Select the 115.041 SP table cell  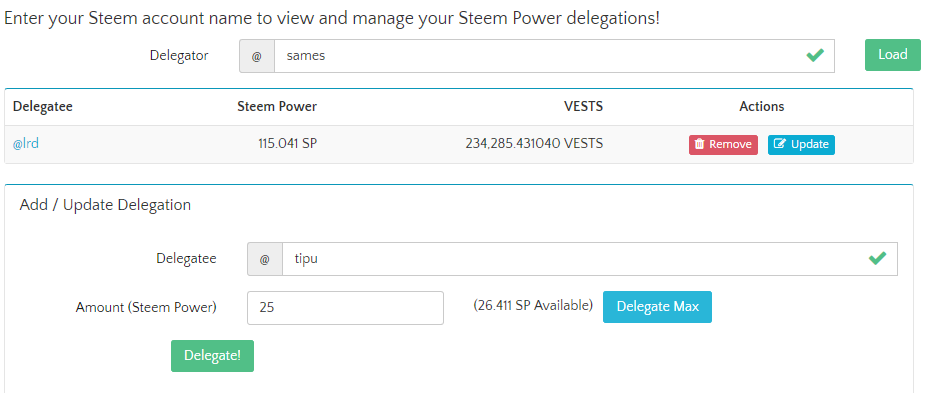point(288,144)
